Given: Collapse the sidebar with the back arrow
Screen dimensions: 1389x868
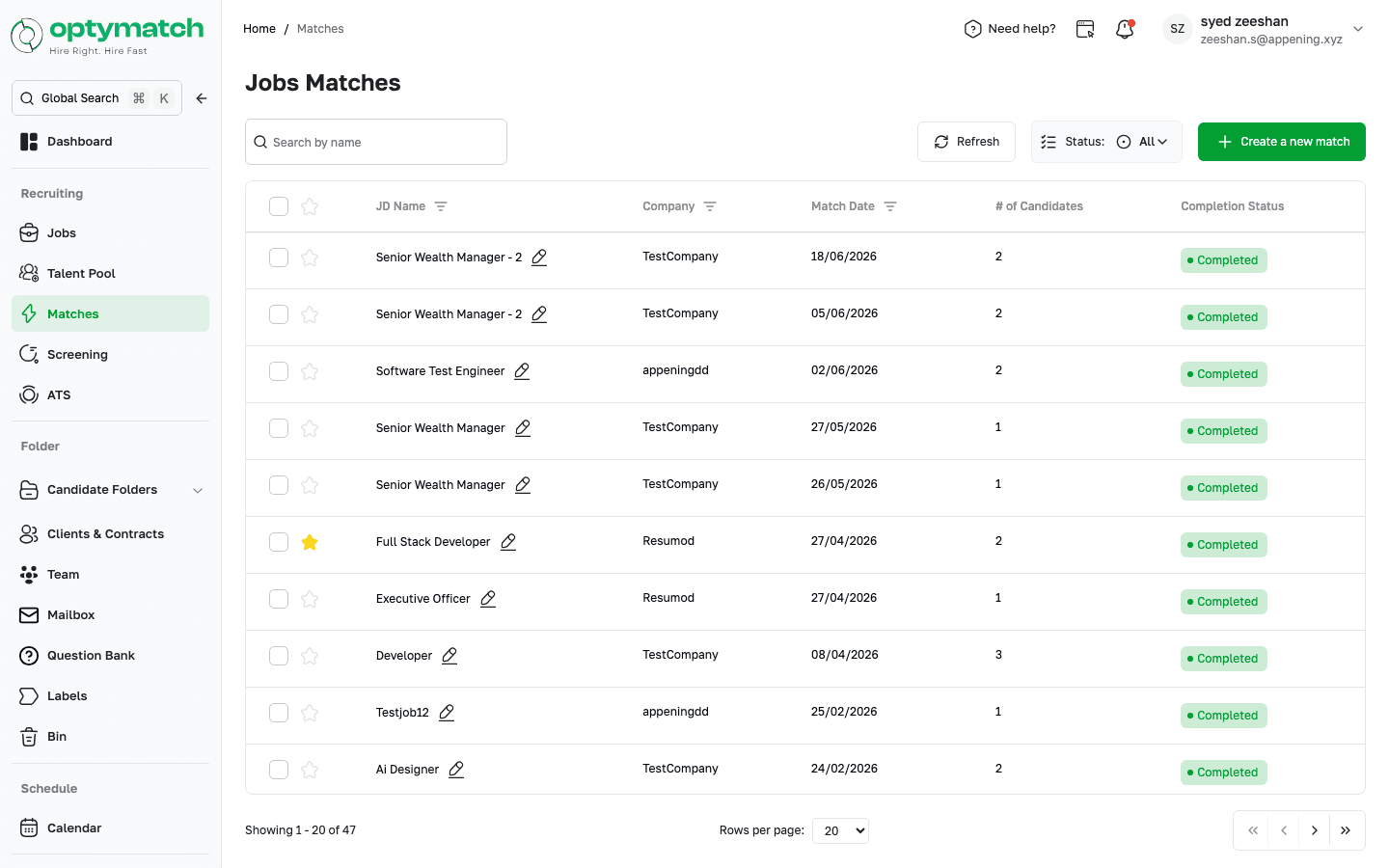Looking at the screenshot, I should (202, 98).
